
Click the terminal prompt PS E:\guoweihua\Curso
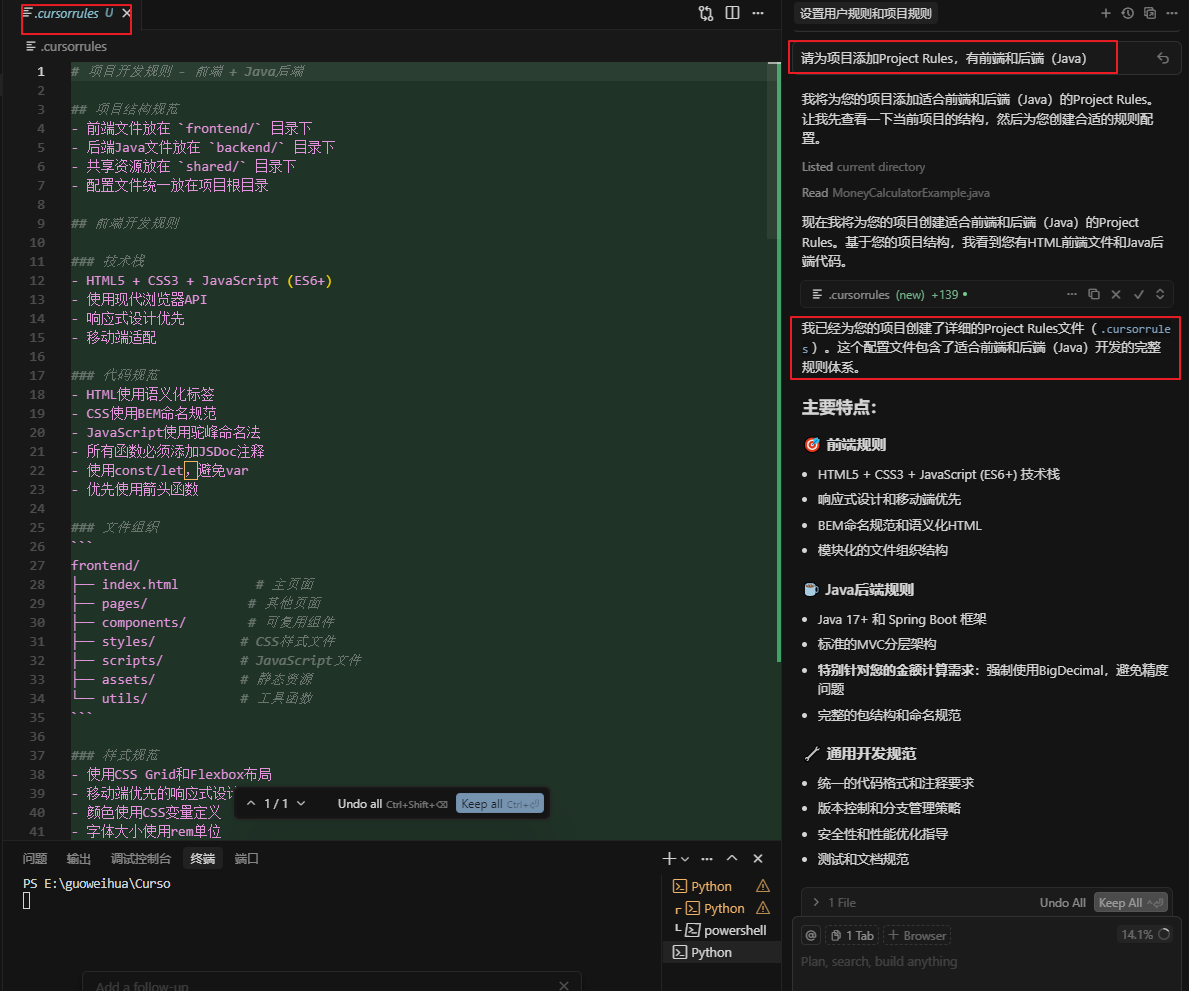click(96, 883)
